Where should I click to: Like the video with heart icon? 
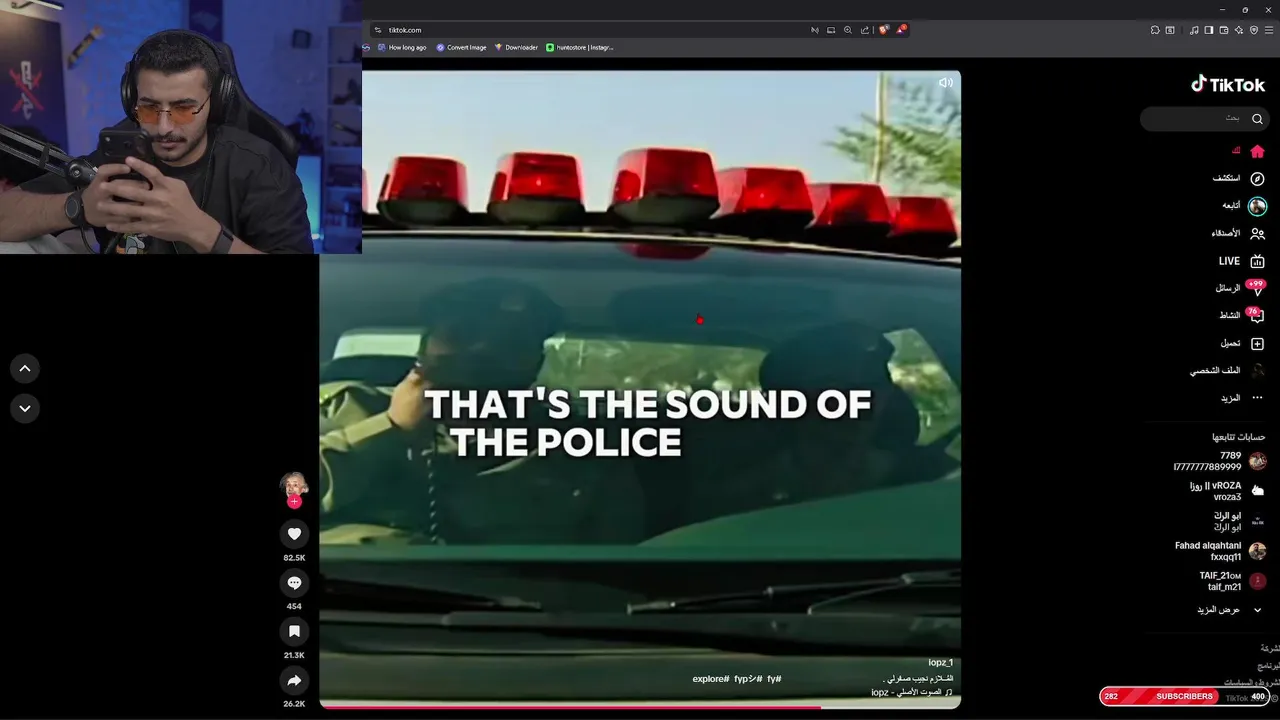click(x=294, y=534)
